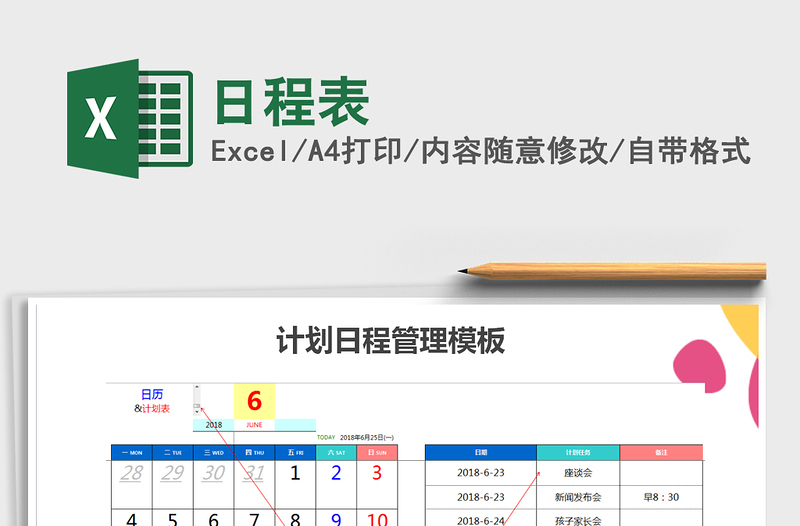Click the blue 日历 label
The width and height of the screenshot is (800, 526).
click(x=152, y=394)
